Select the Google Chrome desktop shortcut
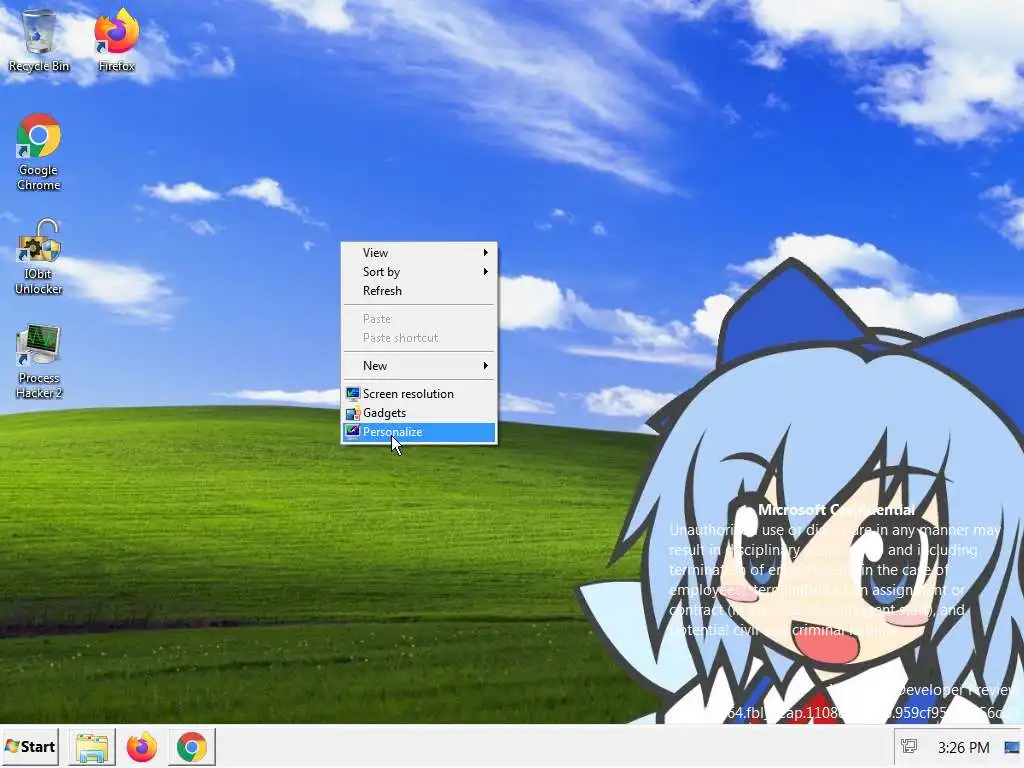The height and width of the screenshot is (768, 1024). pyautogui.click(x=39, y=152)
